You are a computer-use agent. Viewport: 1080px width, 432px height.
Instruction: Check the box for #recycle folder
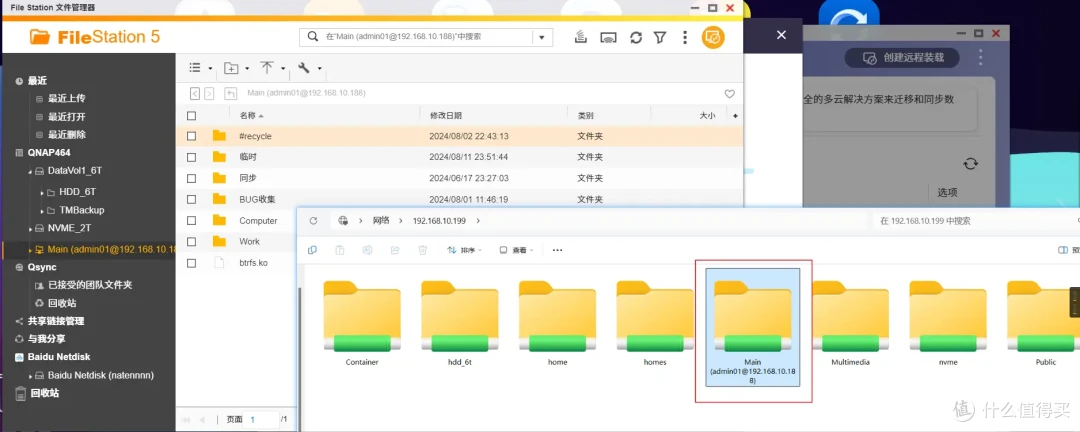click(191, 136)
